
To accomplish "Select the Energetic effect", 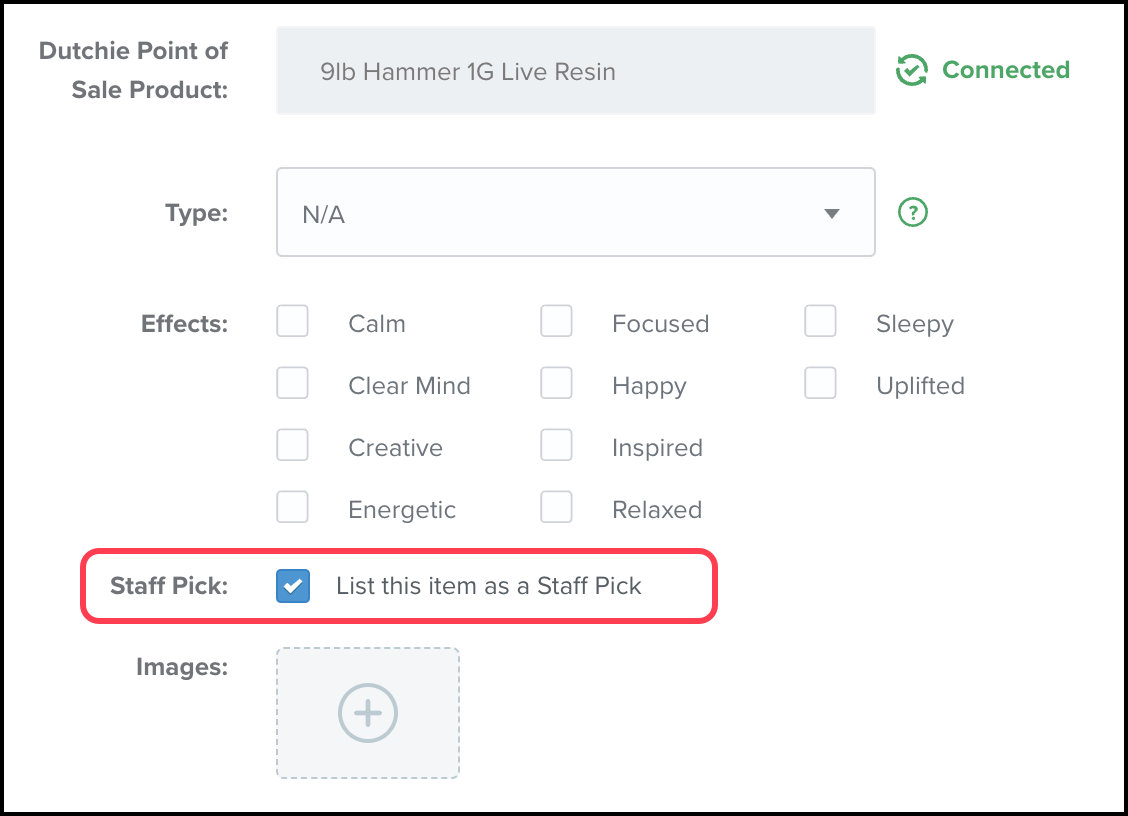I will pyautogui.click(x=292, y=507).
